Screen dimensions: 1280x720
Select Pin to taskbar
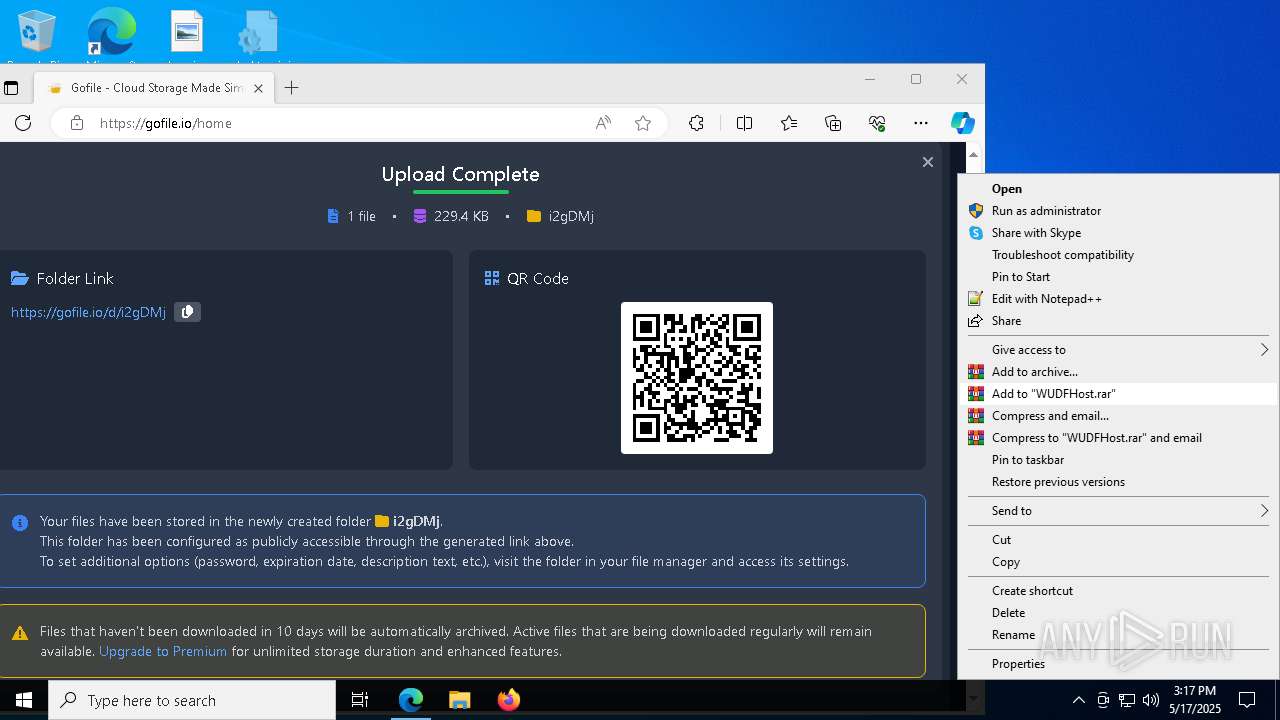click(1118, 460)
